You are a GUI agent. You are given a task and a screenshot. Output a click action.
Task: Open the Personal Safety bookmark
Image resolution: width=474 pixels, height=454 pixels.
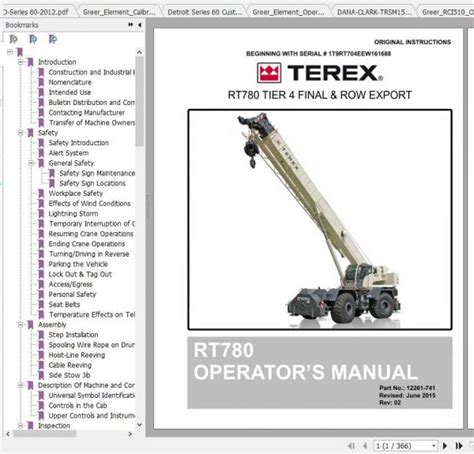point(72,294)
